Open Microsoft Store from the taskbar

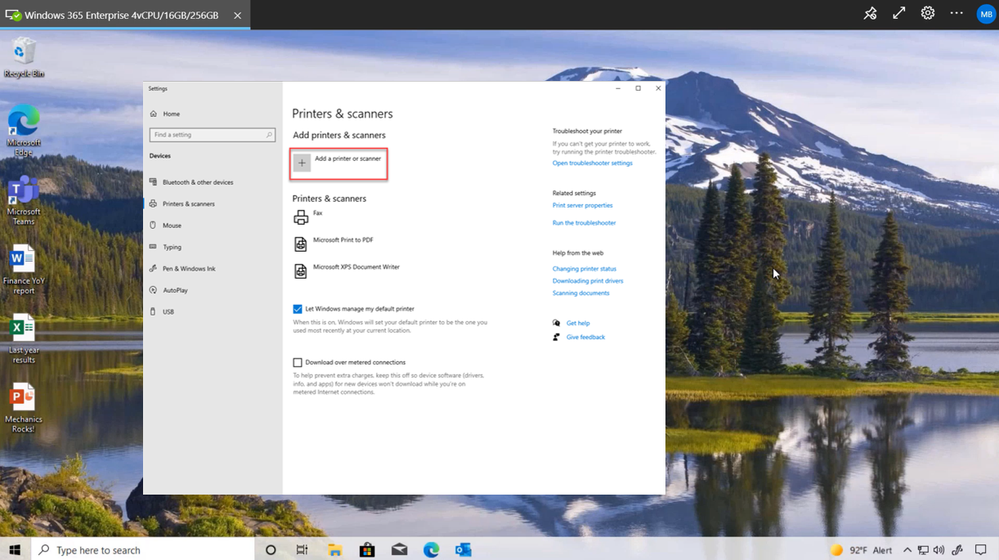tap(367, 550)
